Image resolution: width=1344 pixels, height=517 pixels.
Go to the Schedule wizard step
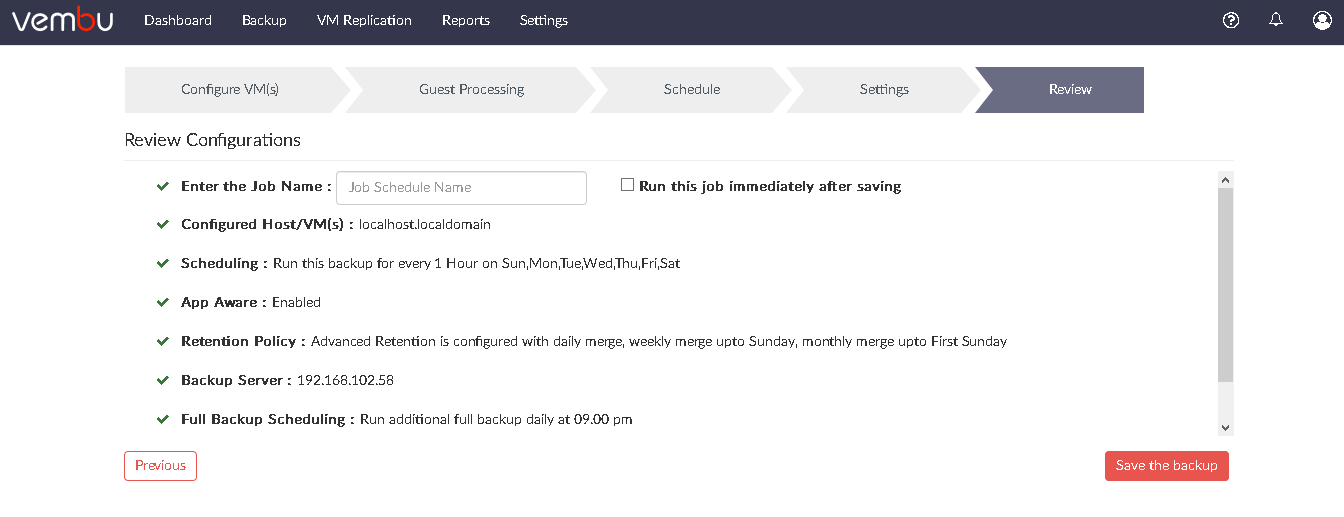coord(692,89)
